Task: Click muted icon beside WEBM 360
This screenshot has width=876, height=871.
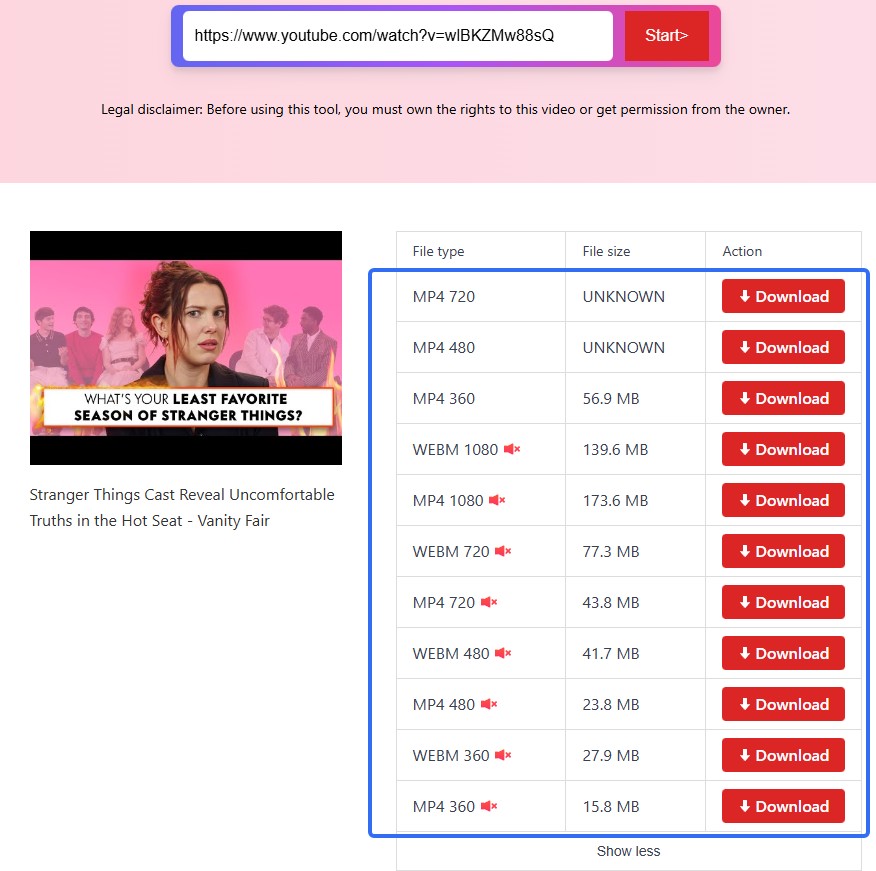Action: click(503, 756)
